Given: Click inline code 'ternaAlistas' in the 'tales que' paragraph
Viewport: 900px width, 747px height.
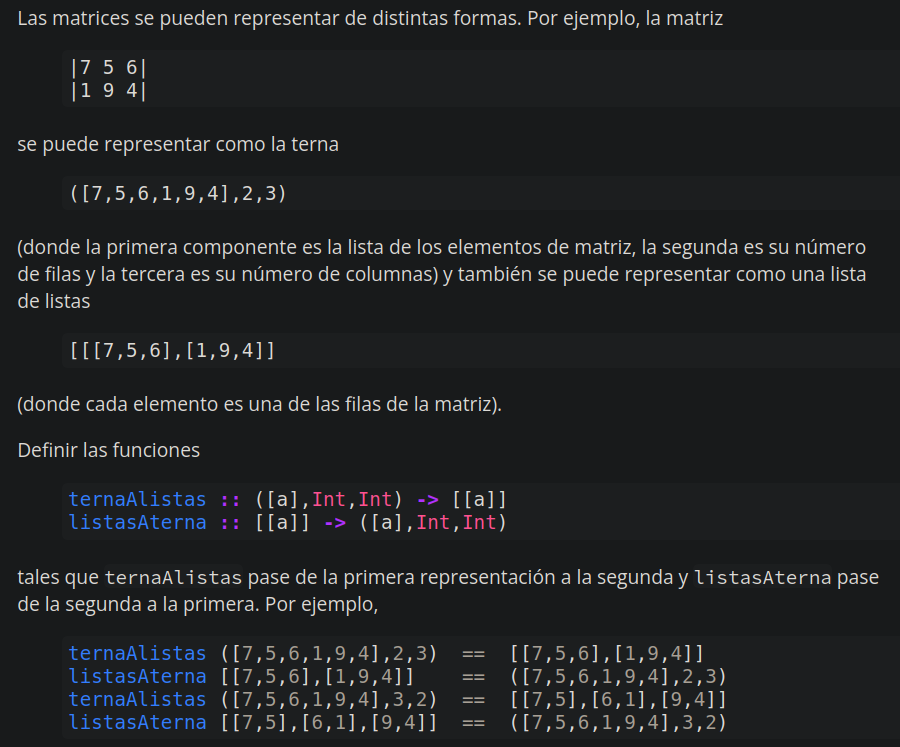Looking at the screenshot, I should (173, 577).
